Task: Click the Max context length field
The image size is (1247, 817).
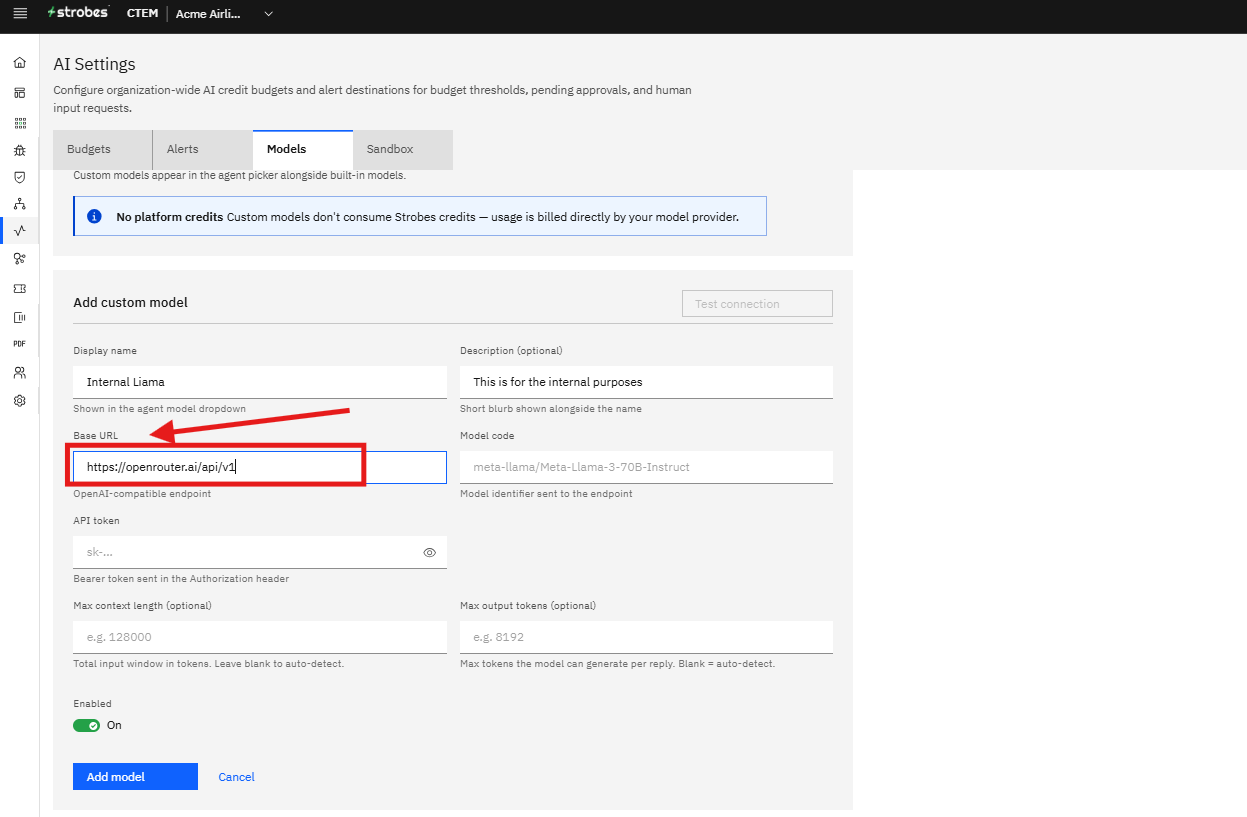Action: 260,637
